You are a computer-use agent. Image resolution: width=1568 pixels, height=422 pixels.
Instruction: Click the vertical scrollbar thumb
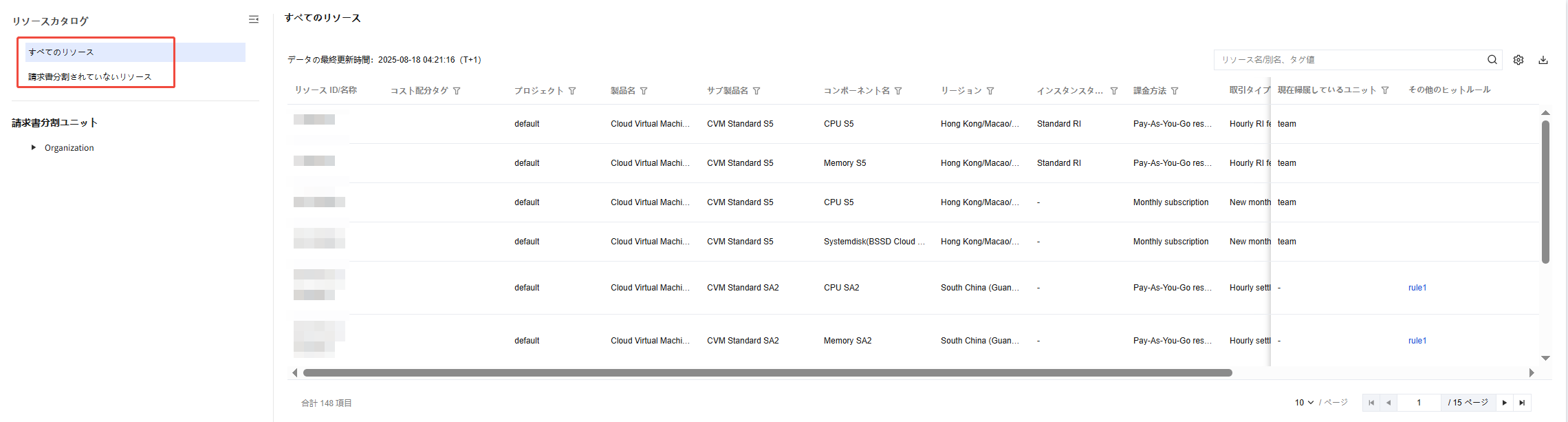pos(1545,192)
